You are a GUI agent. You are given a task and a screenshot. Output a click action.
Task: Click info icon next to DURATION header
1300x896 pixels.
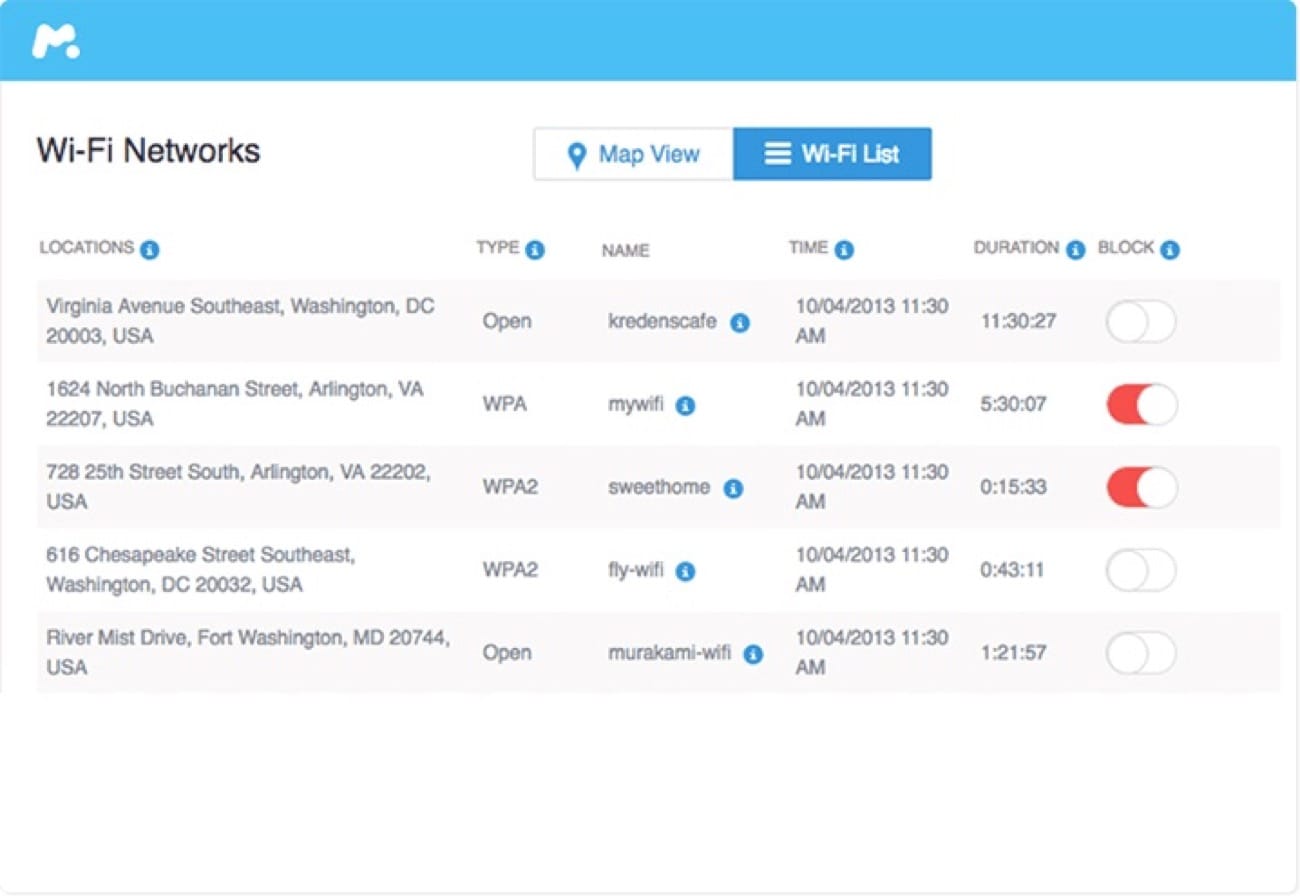click(1076, 249)
